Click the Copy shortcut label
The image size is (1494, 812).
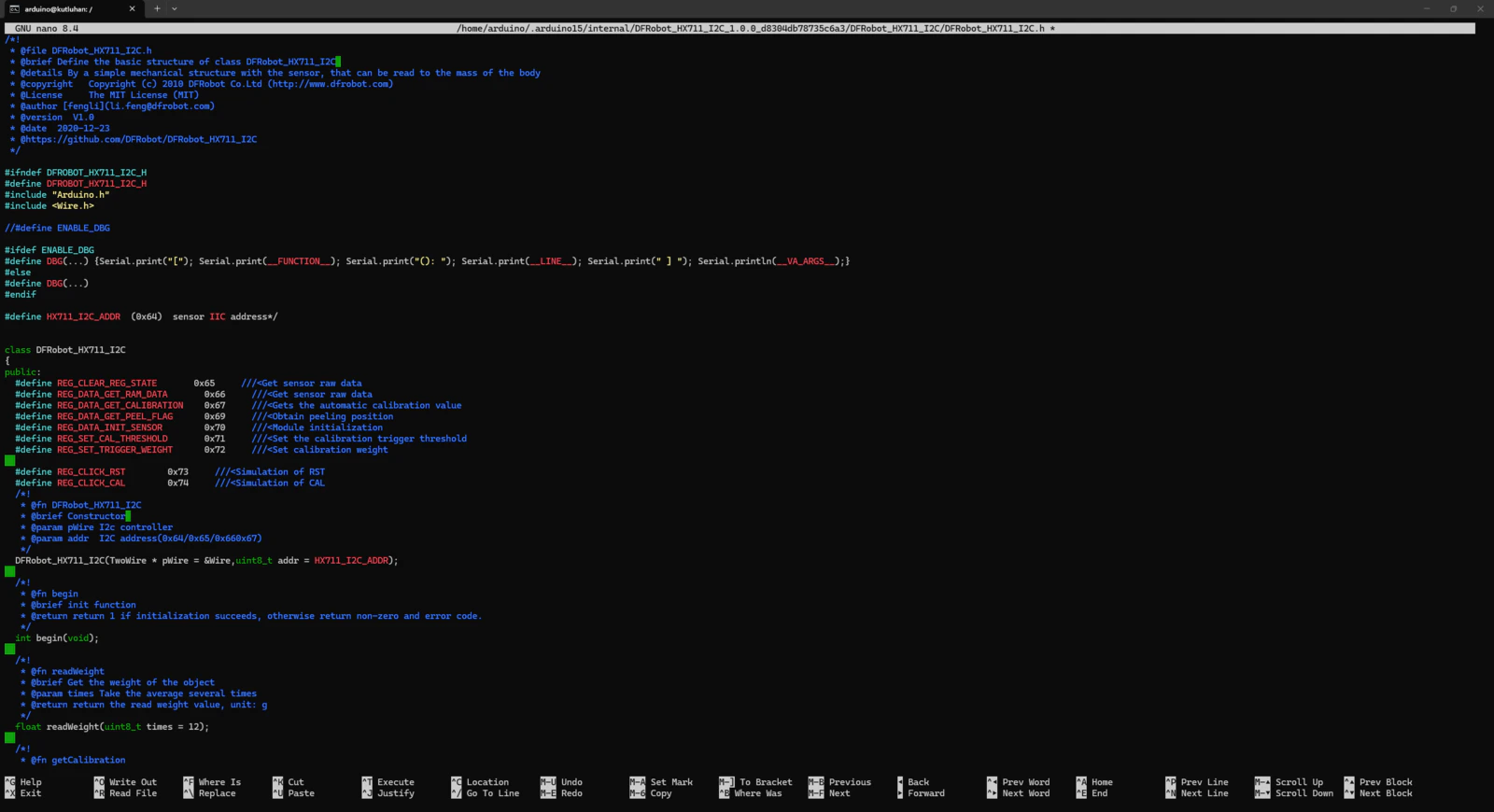click(x=661, y=793)
